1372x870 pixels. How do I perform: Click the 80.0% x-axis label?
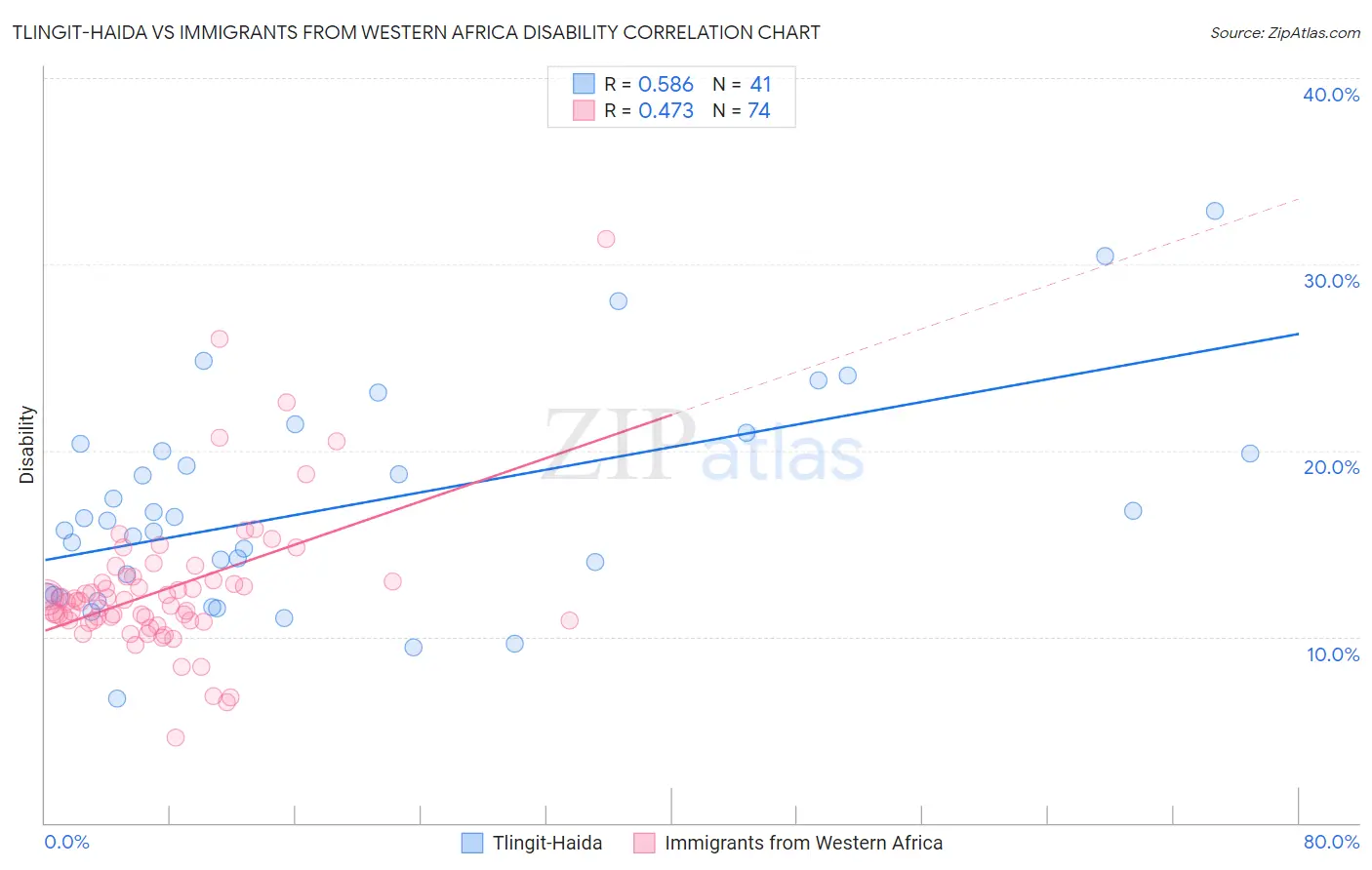[x=1331, y=842]
